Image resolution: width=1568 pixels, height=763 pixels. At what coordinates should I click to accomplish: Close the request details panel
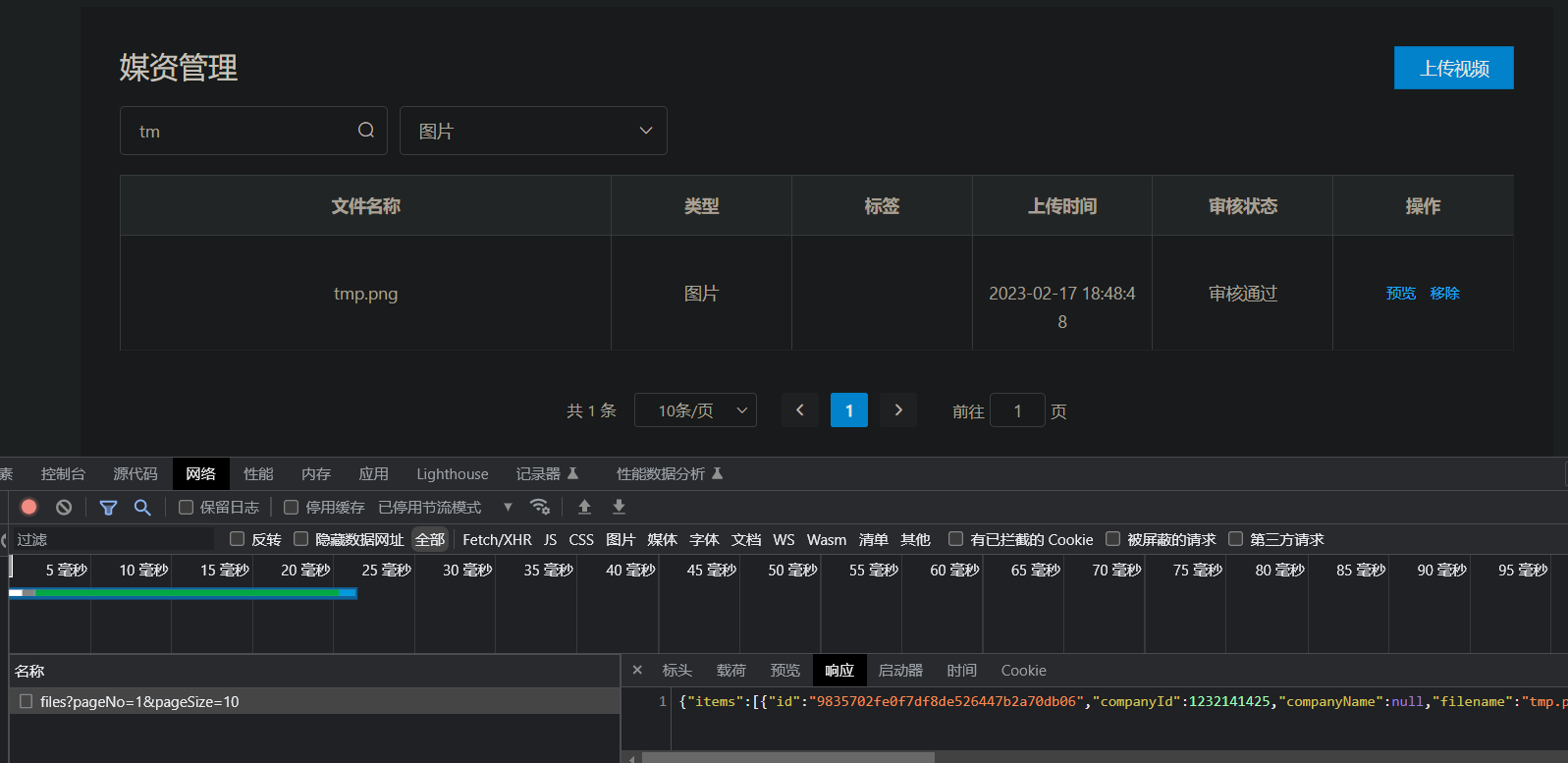point(637,670)
